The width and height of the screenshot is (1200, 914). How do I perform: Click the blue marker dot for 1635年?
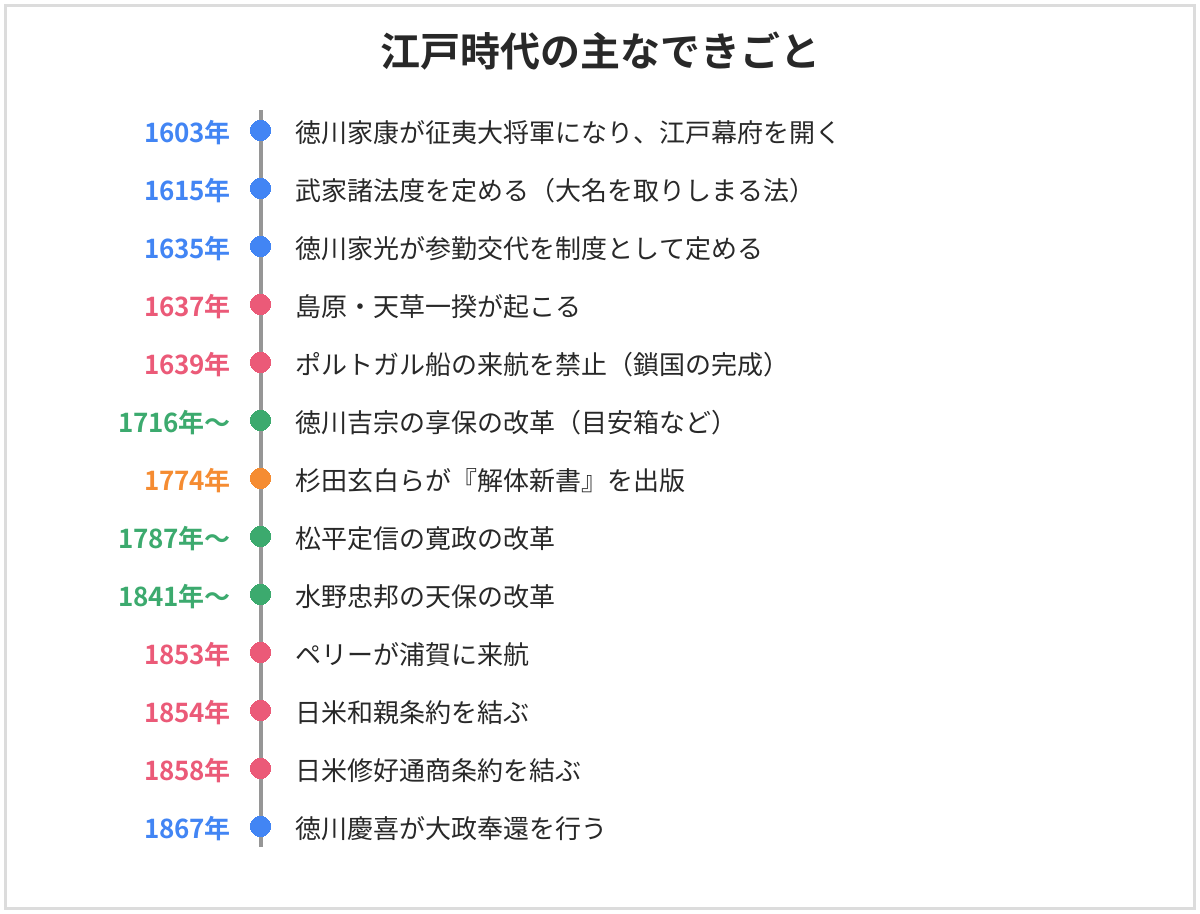coord(261,247)
